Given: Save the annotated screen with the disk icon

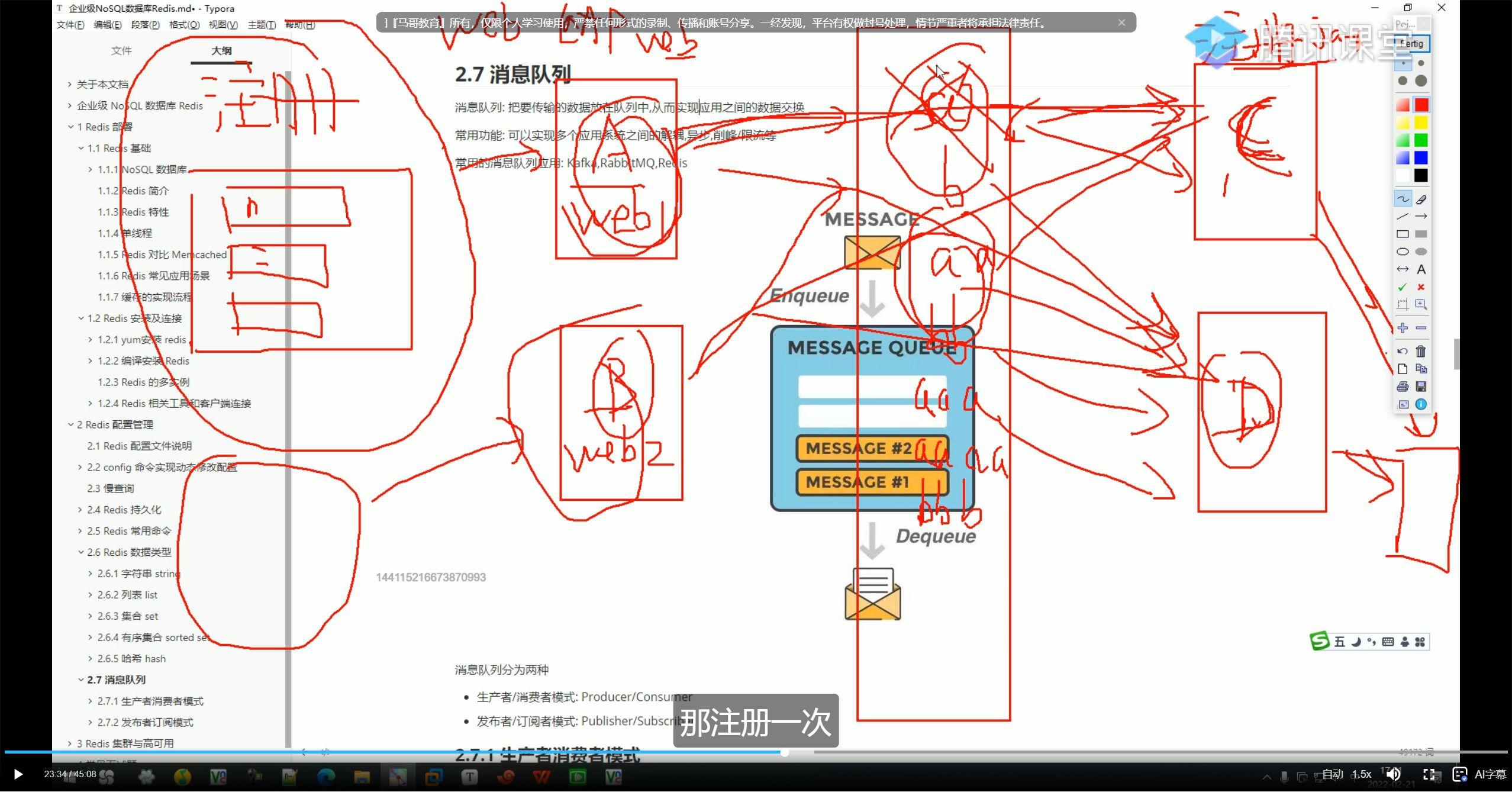Looking at the screenshot, I should 1422,387.
